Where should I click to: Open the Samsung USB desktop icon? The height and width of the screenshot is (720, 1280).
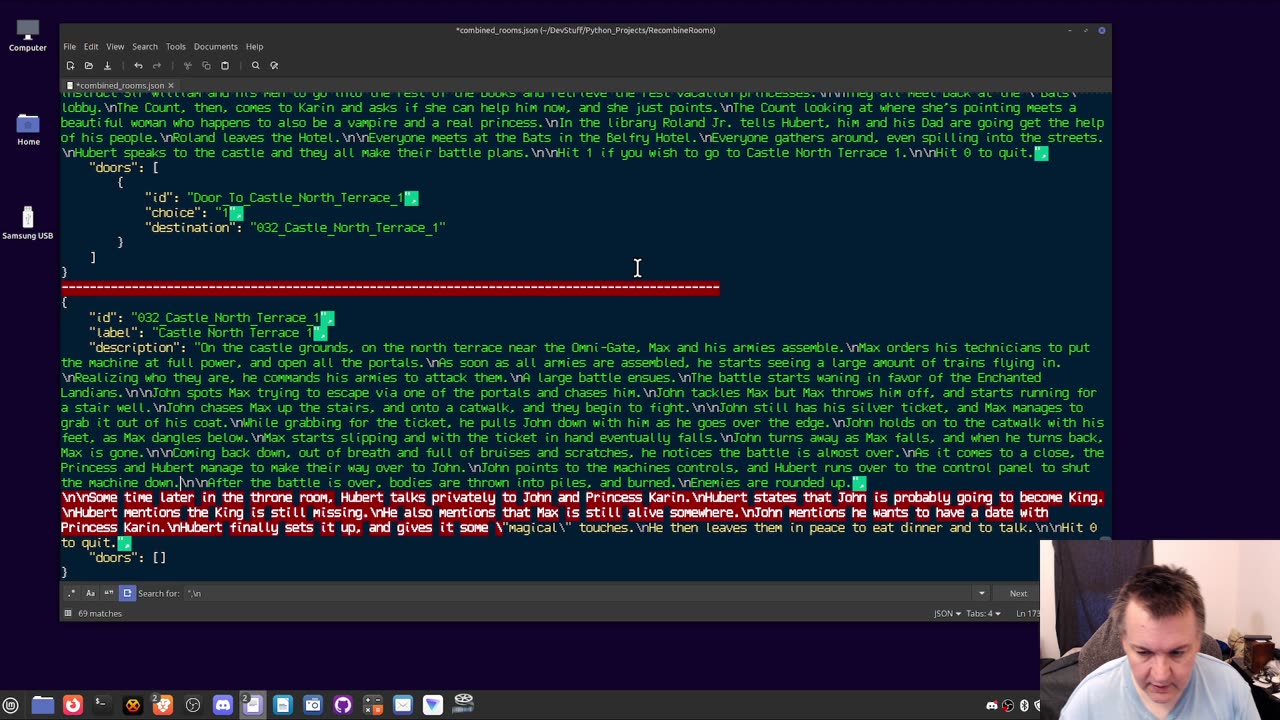[x=28, y=223]
